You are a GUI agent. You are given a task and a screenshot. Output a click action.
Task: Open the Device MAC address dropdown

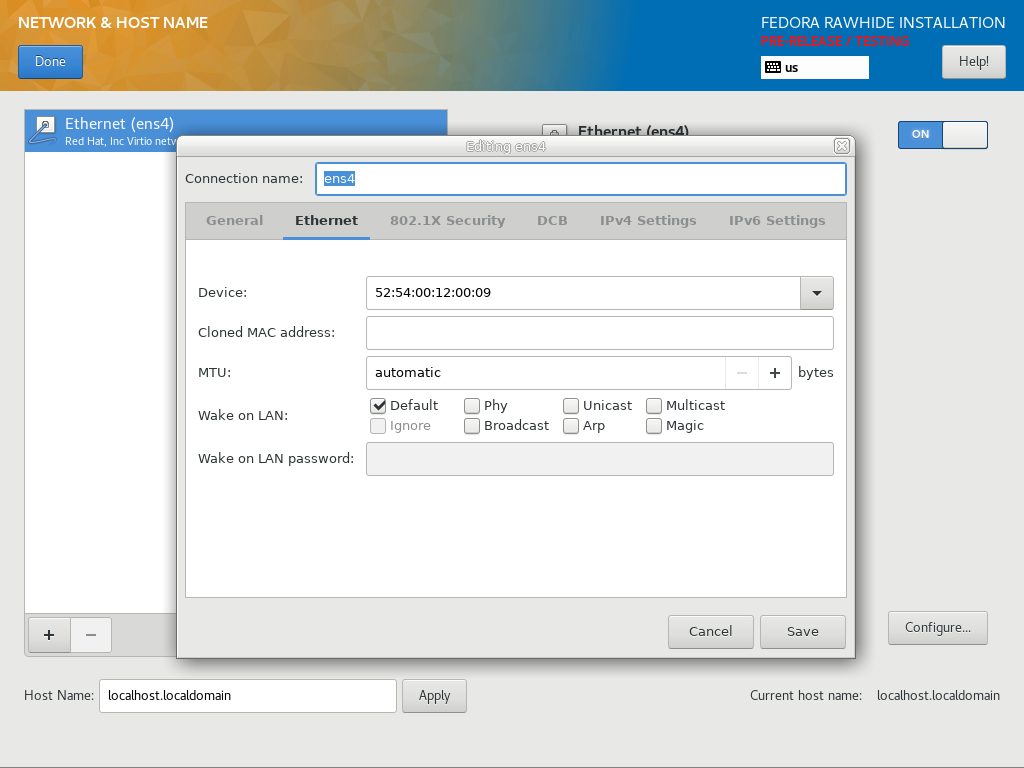[x=816, y=293]
